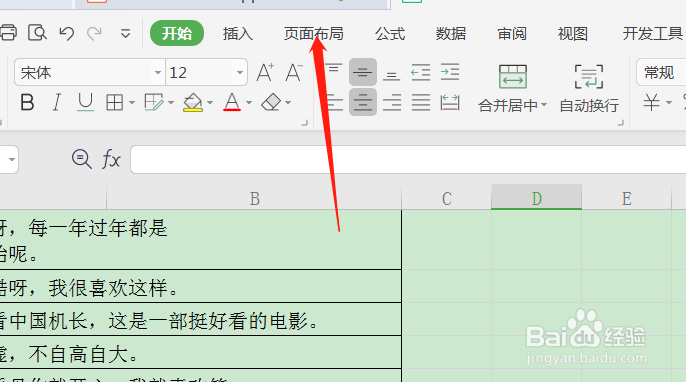The height and width of the screenshot is (382, 686).
Task: Open the 视图 tab
Action: point(572,34)
